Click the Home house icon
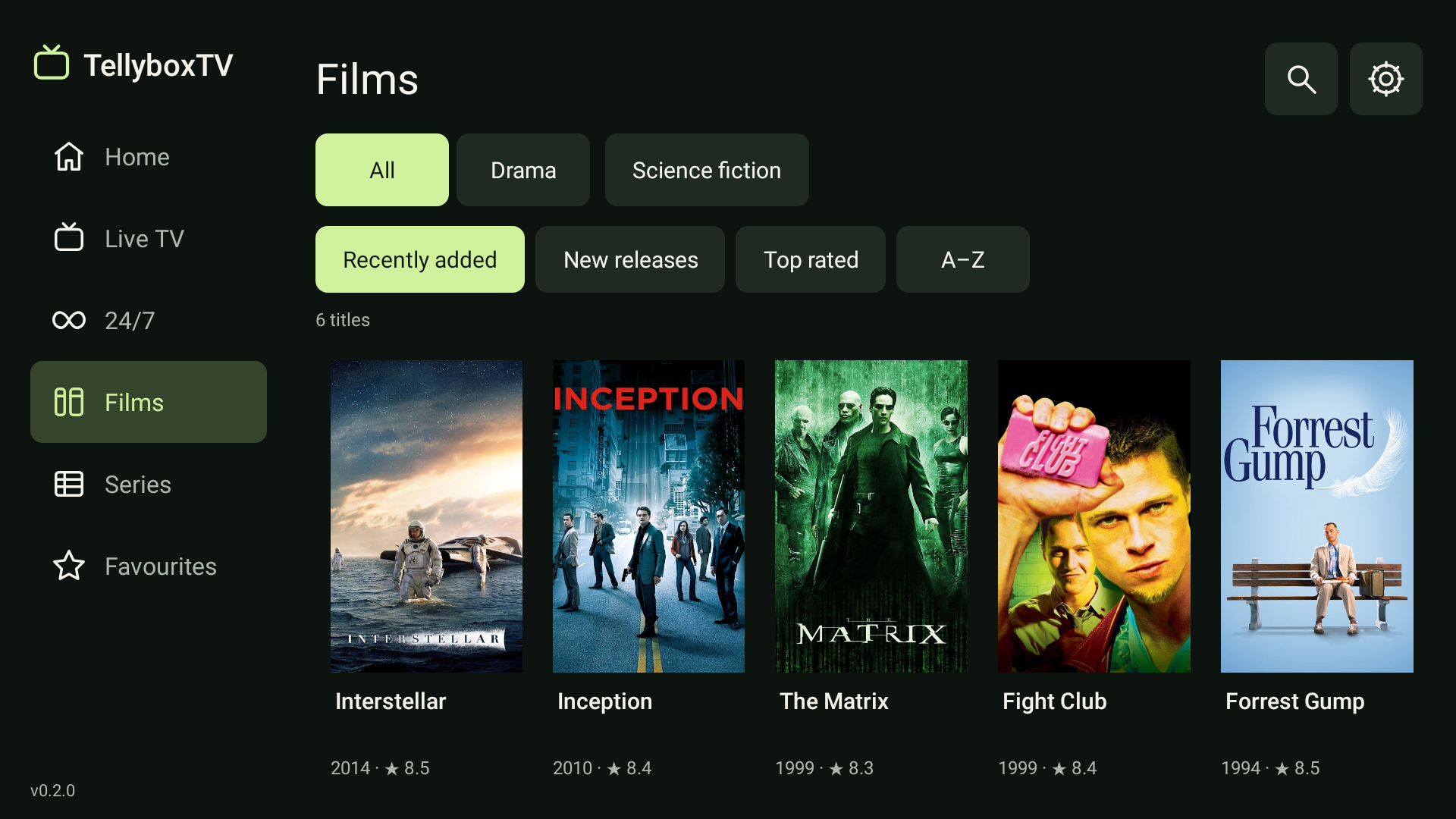 (x=69, y=157)
